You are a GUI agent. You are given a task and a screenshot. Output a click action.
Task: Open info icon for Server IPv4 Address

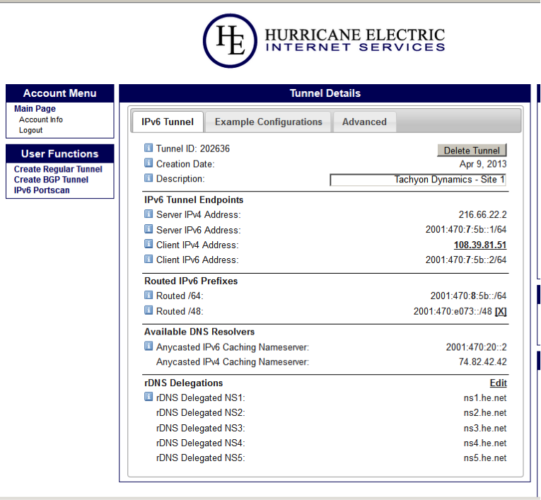coord(148,214)
